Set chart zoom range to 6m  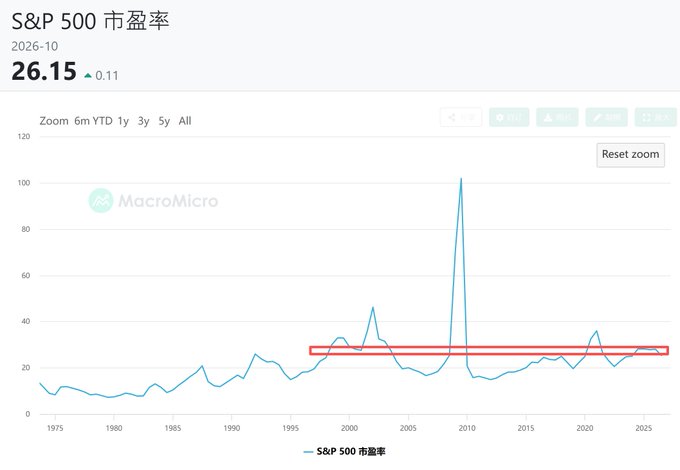coord(82,121)
